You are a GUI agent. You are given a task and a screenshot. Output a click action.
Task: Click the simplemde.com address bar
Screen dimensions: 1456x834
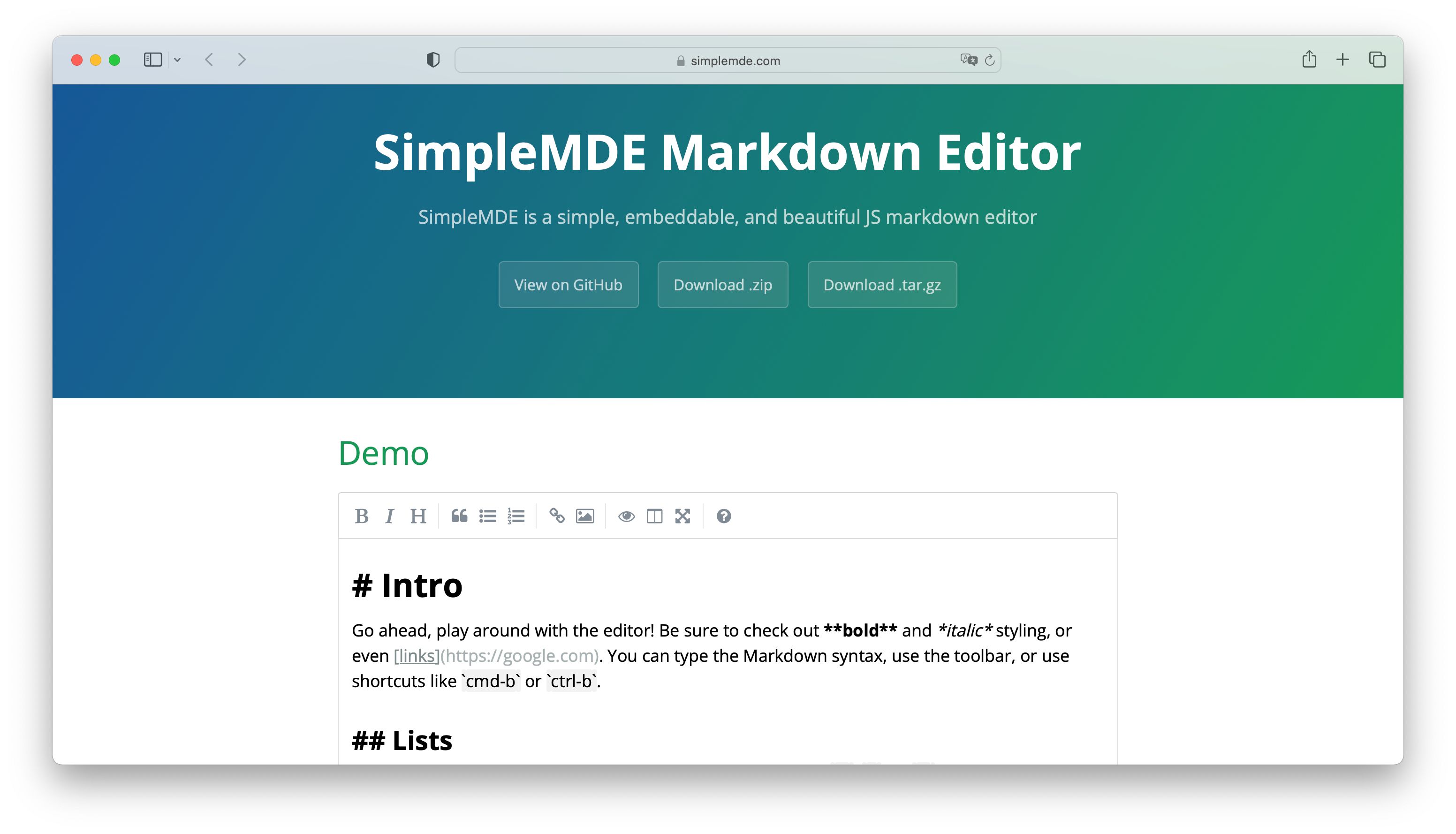(x=728, y=61)
